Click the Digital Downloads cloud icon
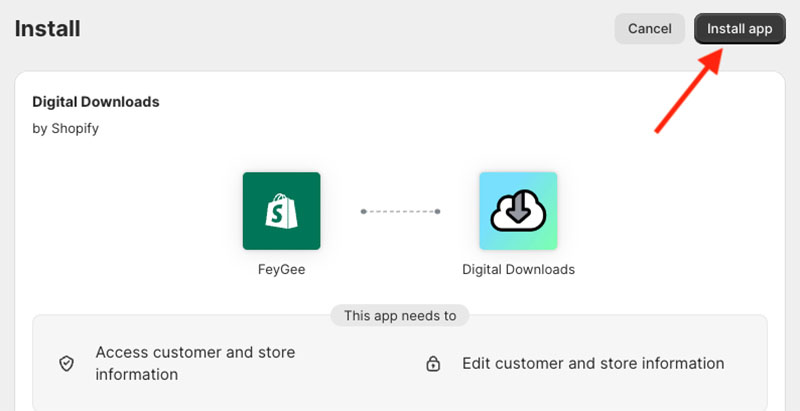Image resolution: width=800 pixels, height=411 pixels. tap(518, 211)
